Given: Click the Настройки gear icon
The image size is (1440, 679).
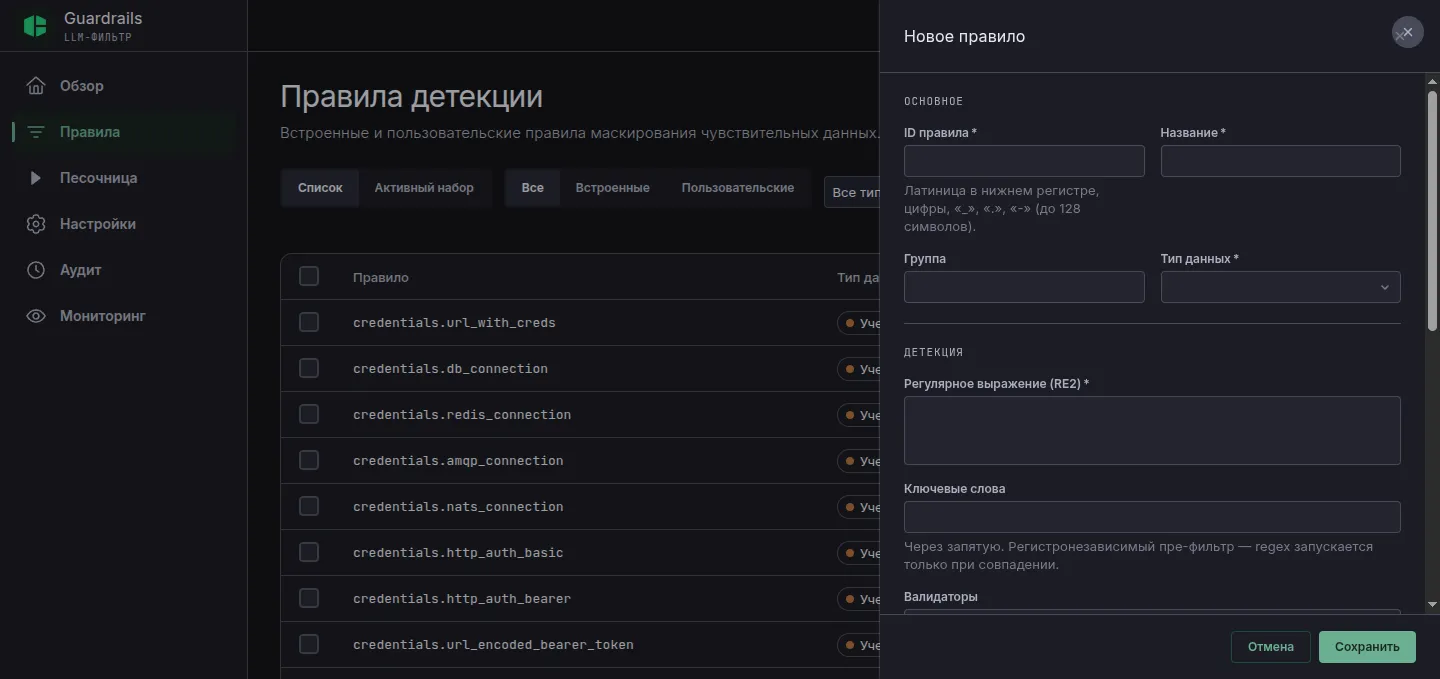Looking at the screenshot, I should [x=36, y=224].
